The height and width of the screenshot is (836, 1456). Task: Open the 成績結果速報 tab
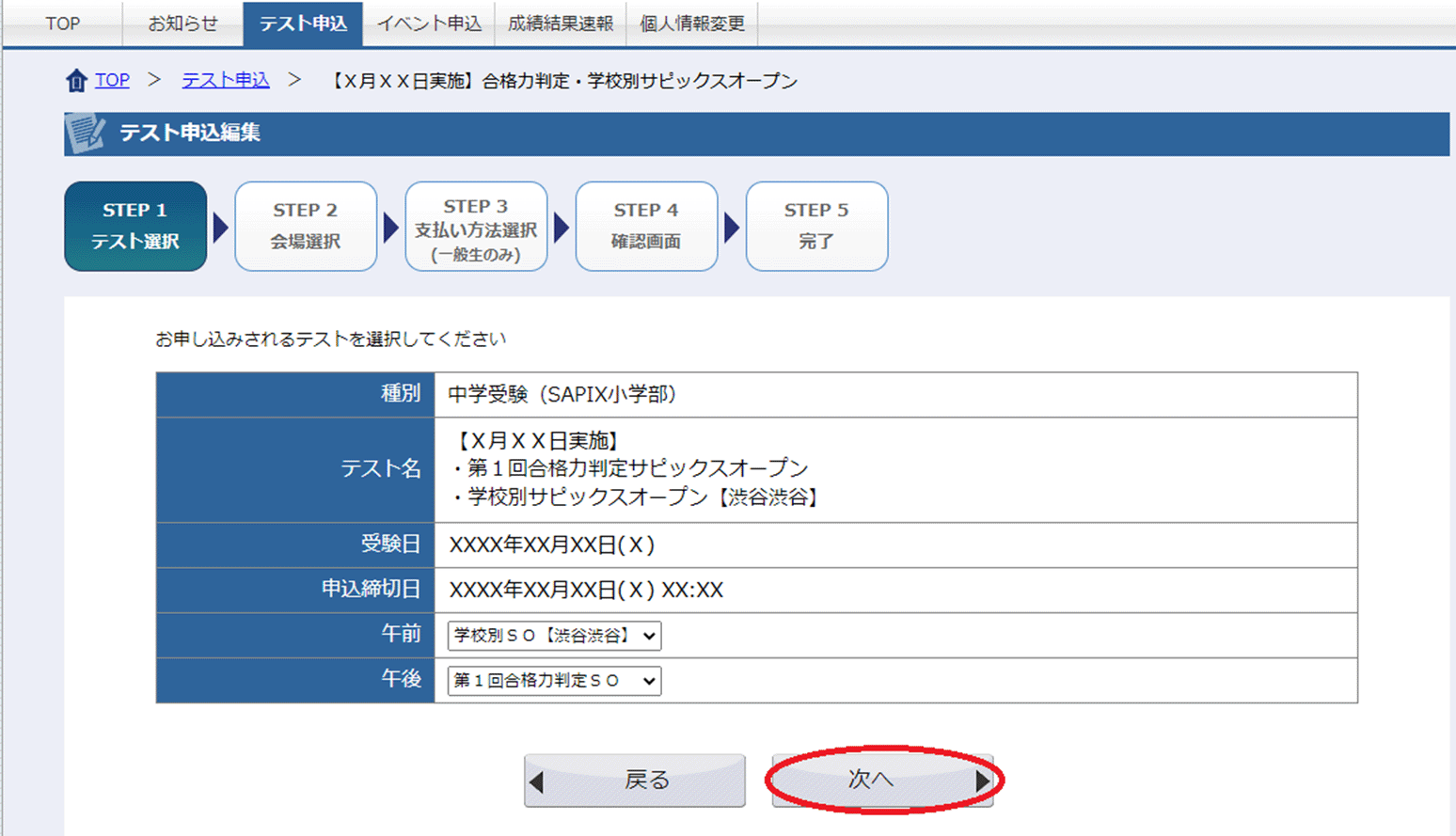coord(561,24)
